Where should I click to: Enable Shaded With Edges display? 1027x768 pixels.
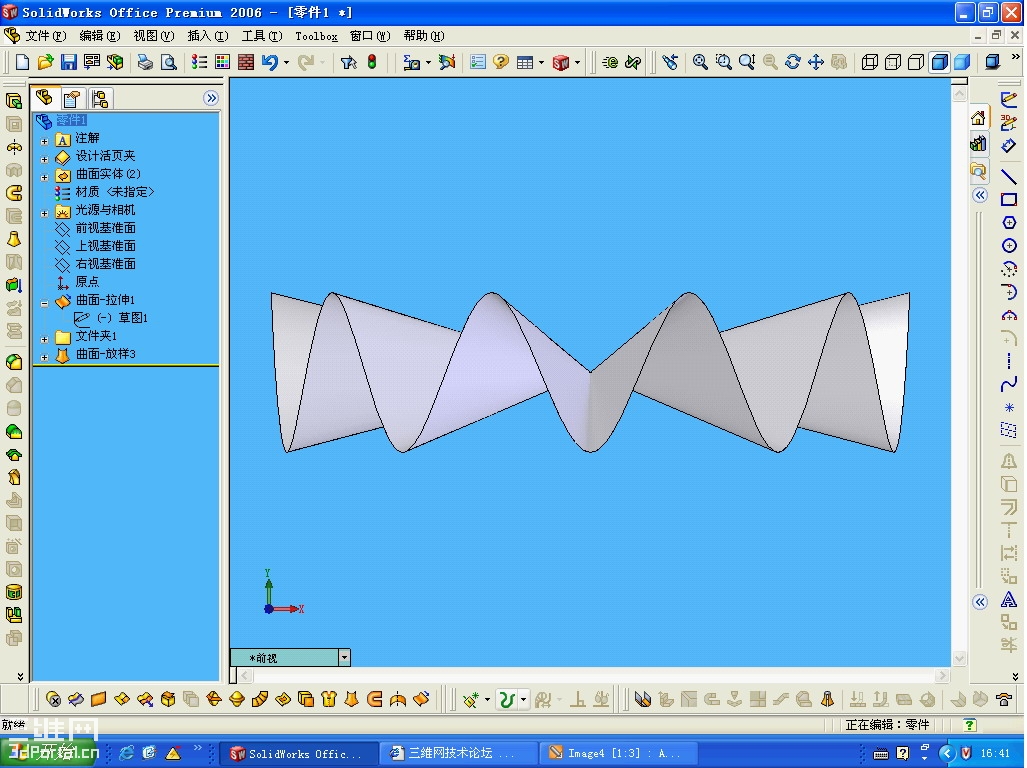tap(939, 62)
